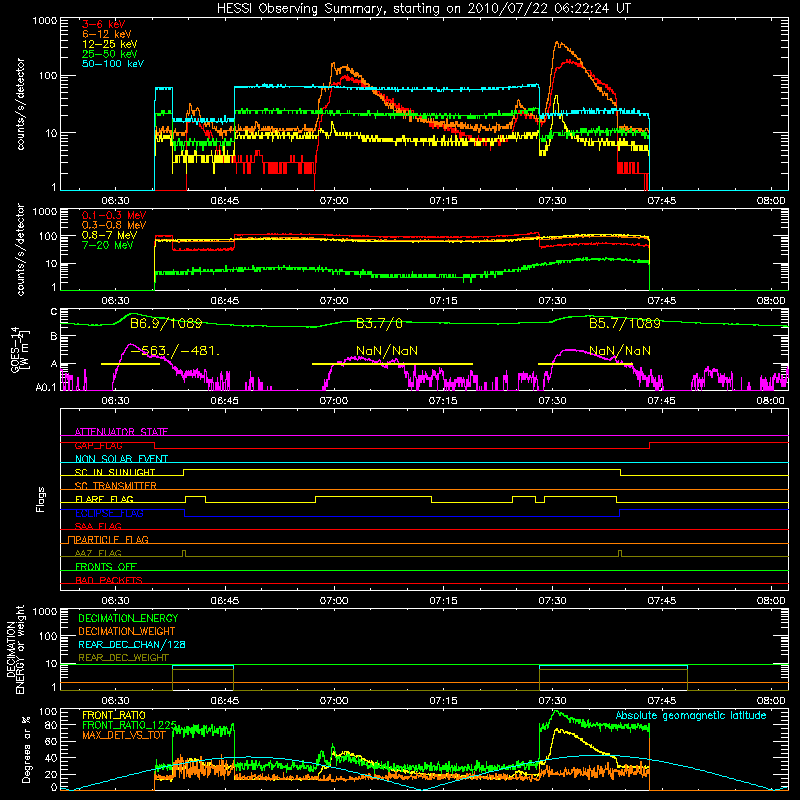Click the B6.9/1089 flare annotation
800x800 pixels.
coord(166,323)
